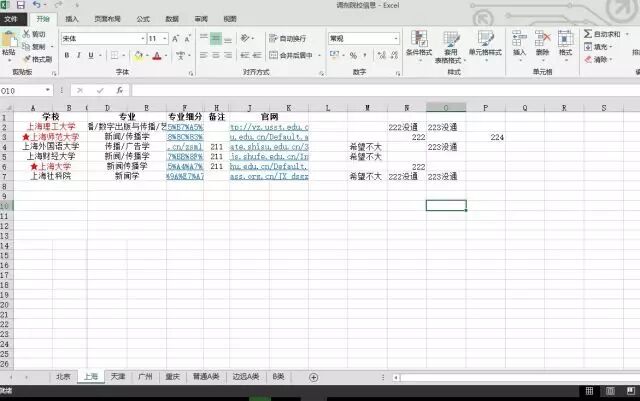Increase decimal places
This screenshot has width=640, height=401.
(x=381, y=55)
